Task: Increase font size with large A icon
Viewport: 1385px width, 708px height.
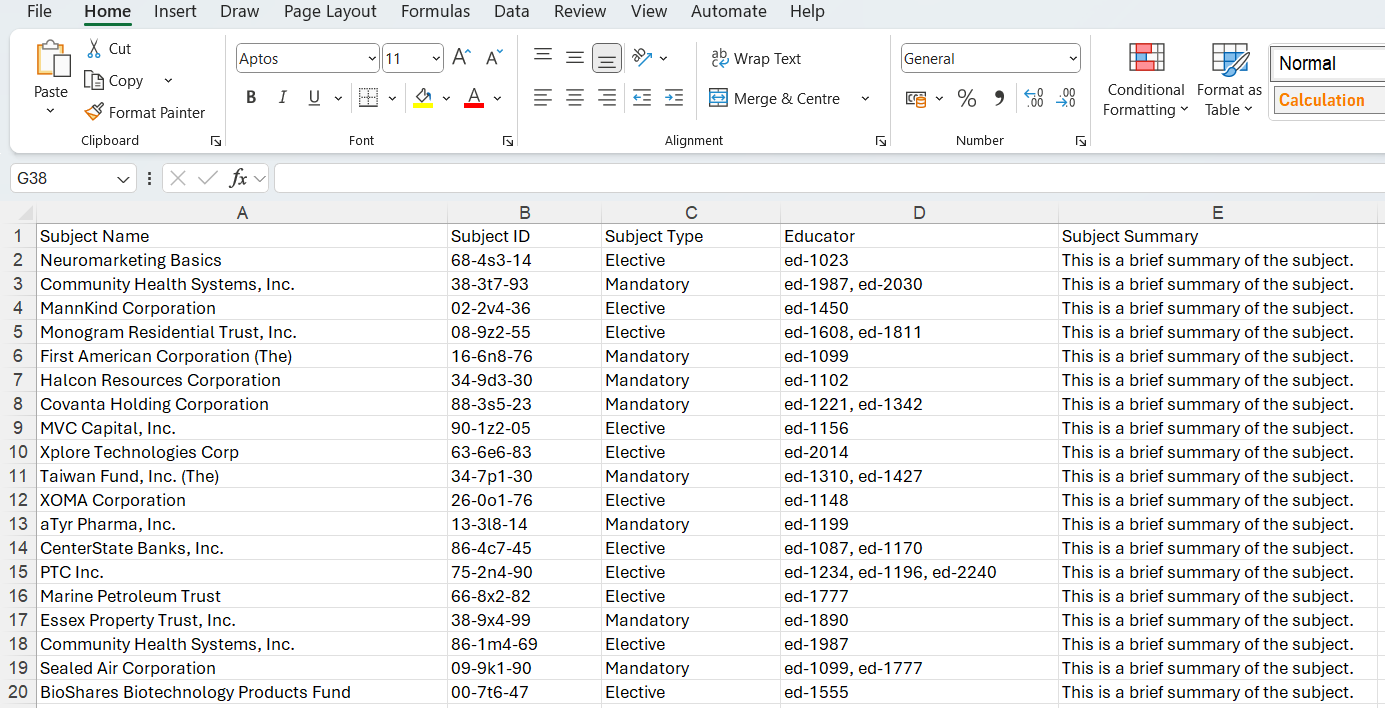Action: coord(461,58)
